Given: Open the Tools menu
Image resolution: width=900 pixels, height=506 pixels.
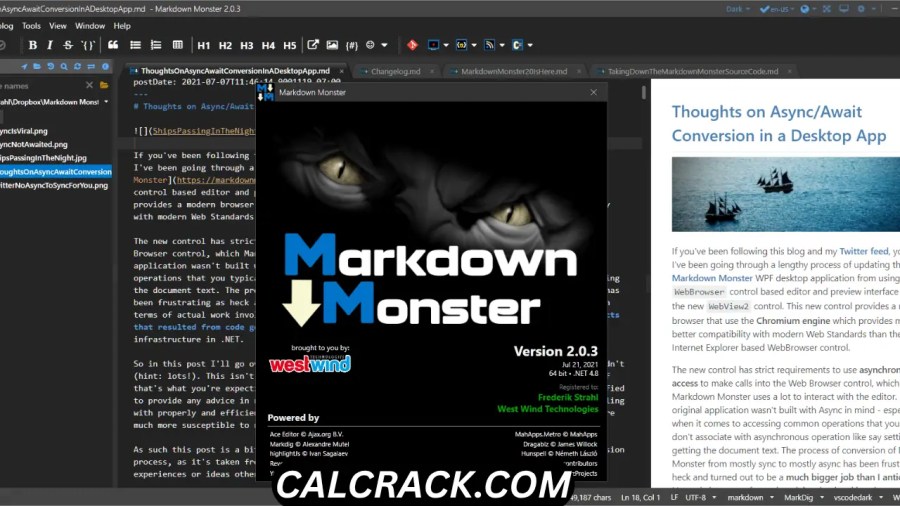Looking at the screenshot, I should pos(31,26).
